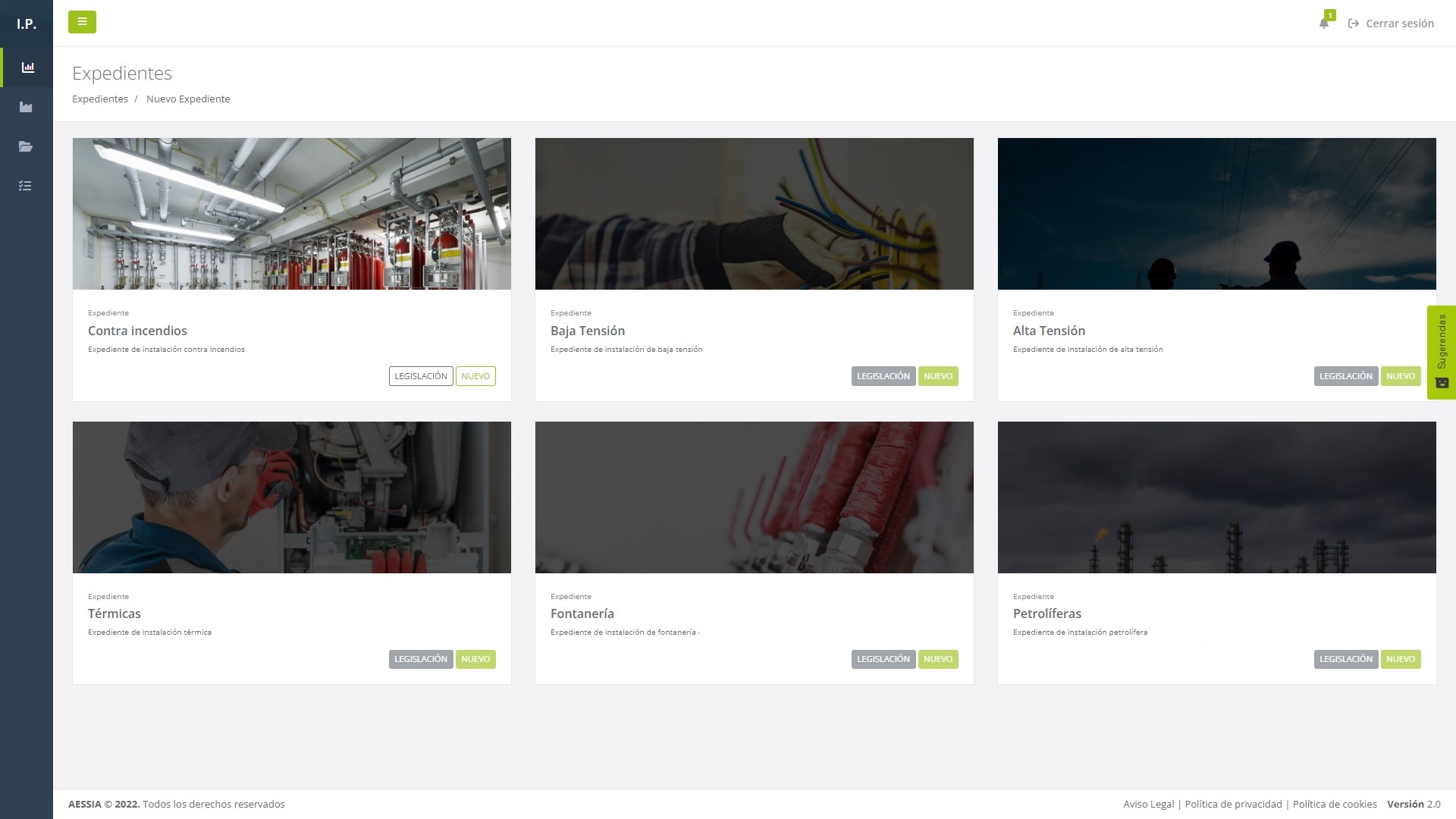Click the Contra incendios card image

292,214
